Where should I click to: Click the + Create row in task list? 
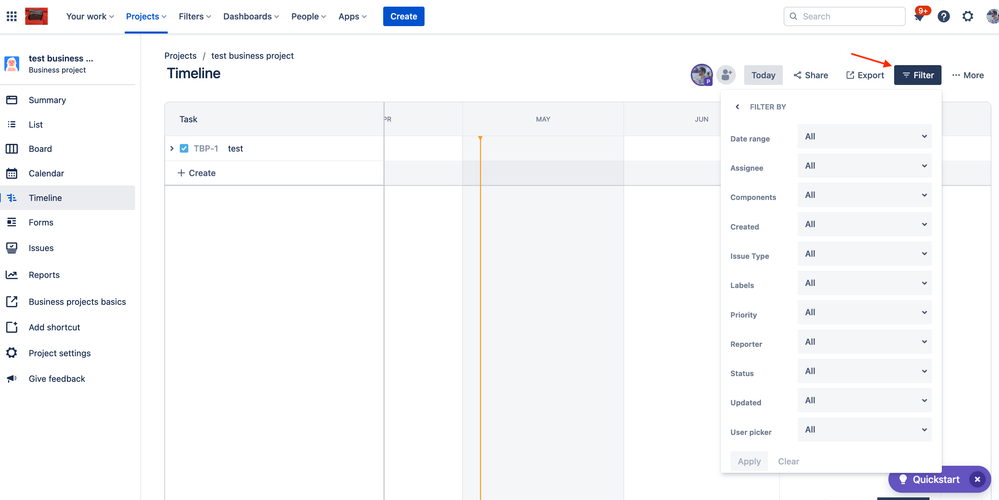[274, 173]
